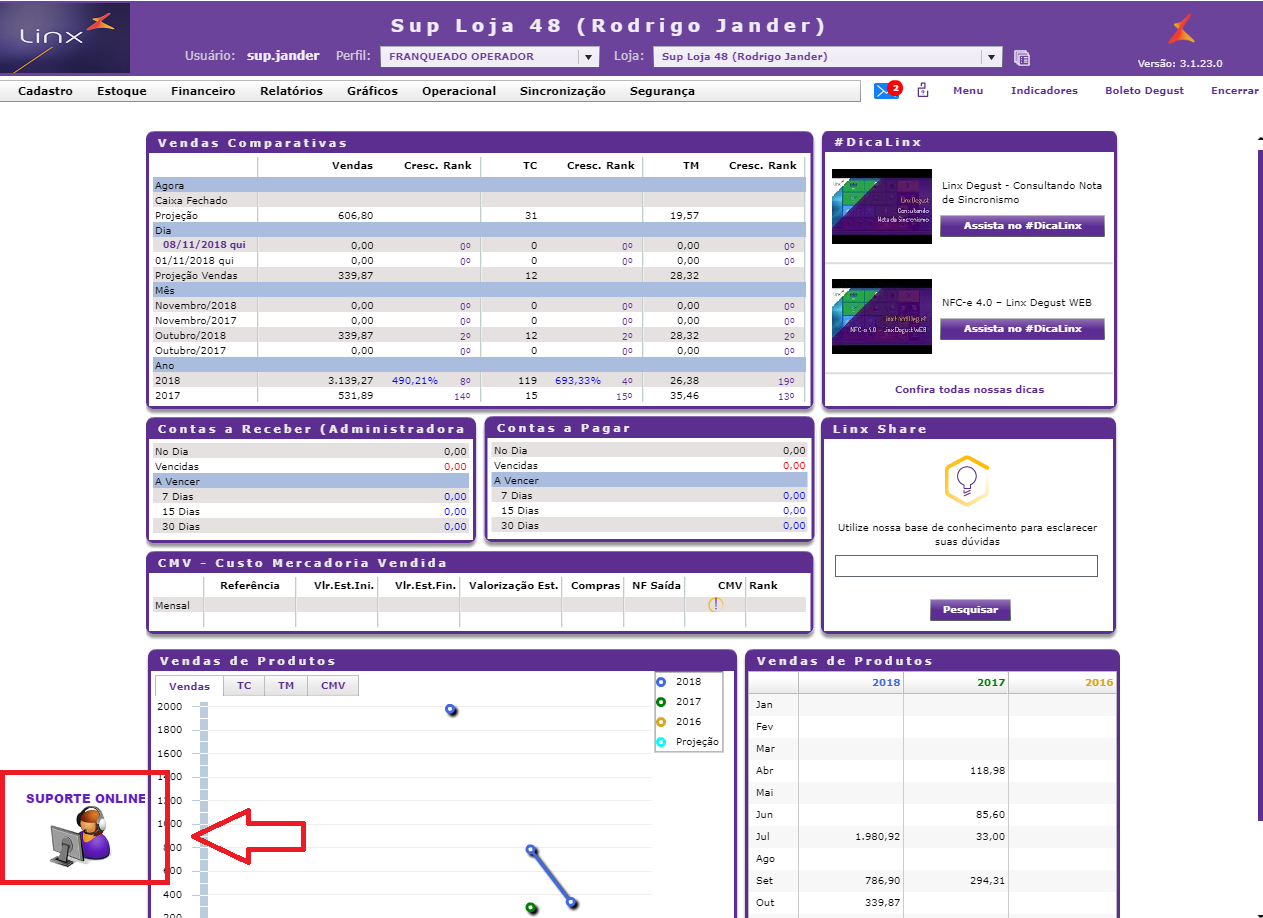Viewport: 1263px width, 918px height.
Task: Open the Sincronização menu
Action: [x=562, y=91]
